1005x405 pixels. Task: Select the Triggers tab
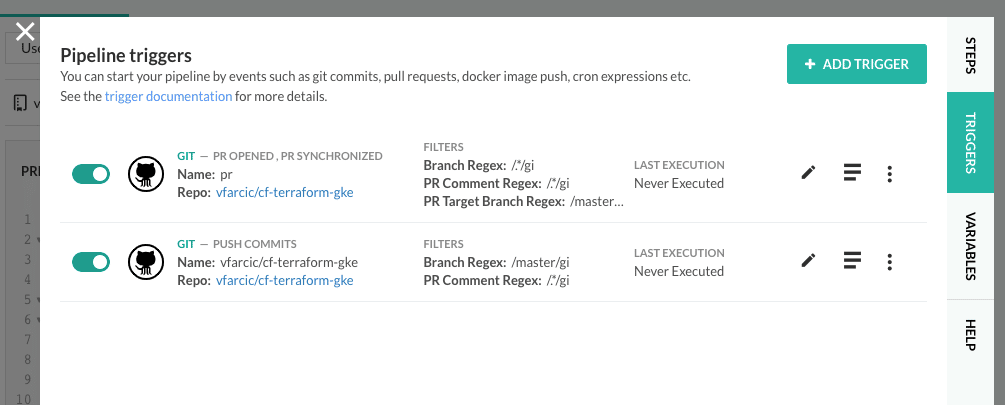[970, 143]
